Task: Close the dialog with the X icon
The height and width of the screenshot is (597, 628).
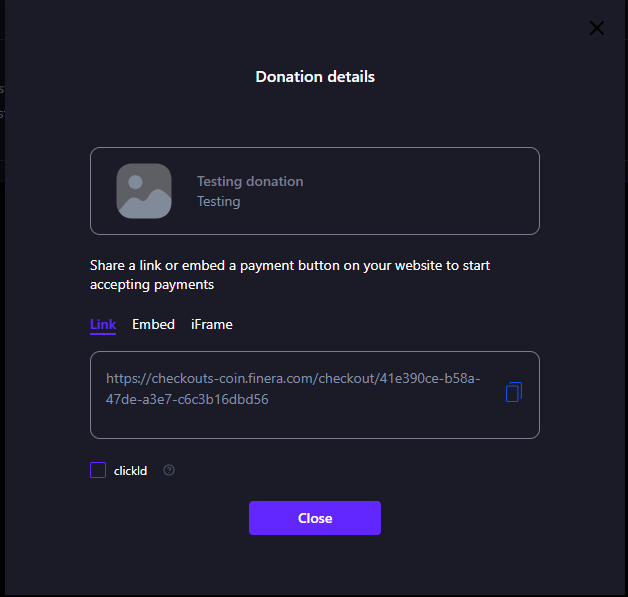Action: click(597, 28)
